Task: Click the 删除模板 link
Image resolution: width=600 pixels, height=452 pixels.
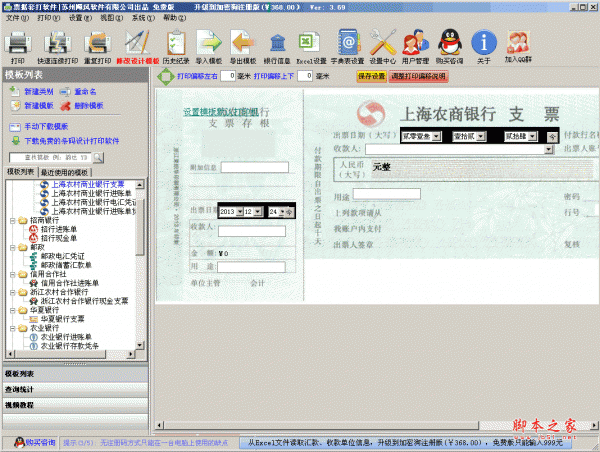Action: 89,106
